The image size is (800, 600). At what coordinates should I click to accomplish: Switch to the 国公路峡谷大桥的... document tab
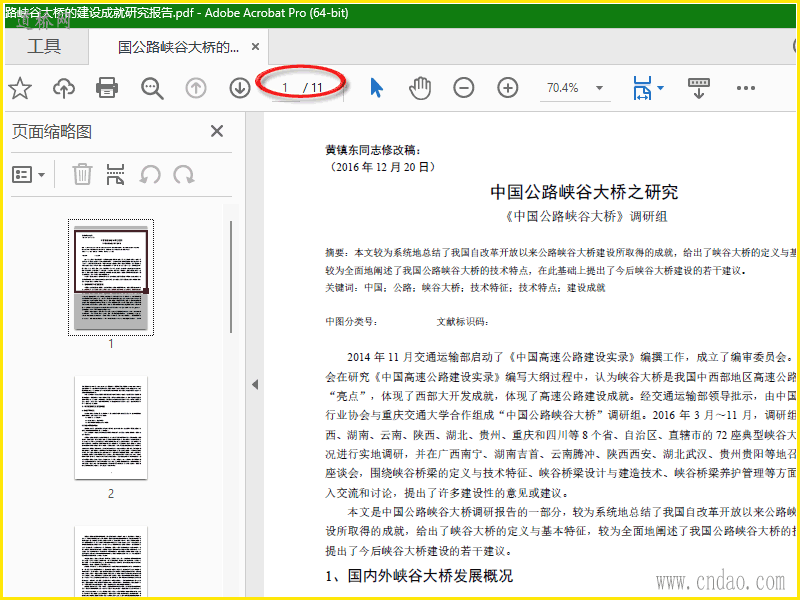178,47
